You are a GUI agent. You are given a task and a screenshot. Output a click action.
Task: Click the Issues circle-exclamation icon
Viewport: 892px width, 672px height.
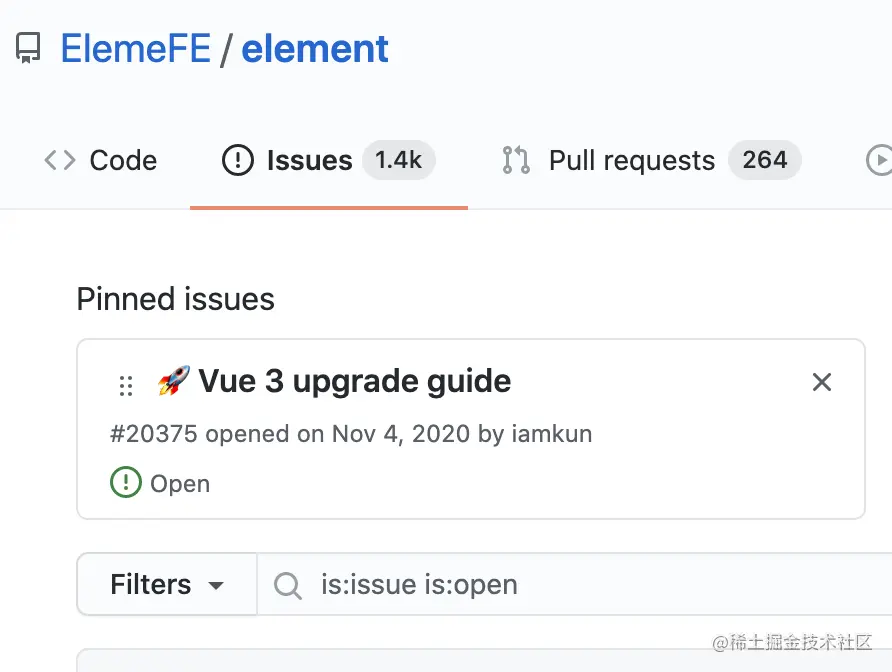click(238, 160)
